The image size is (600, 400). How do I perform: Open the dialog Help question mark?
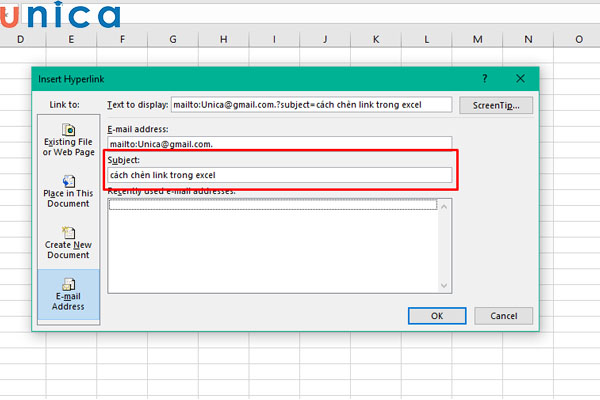485,77
